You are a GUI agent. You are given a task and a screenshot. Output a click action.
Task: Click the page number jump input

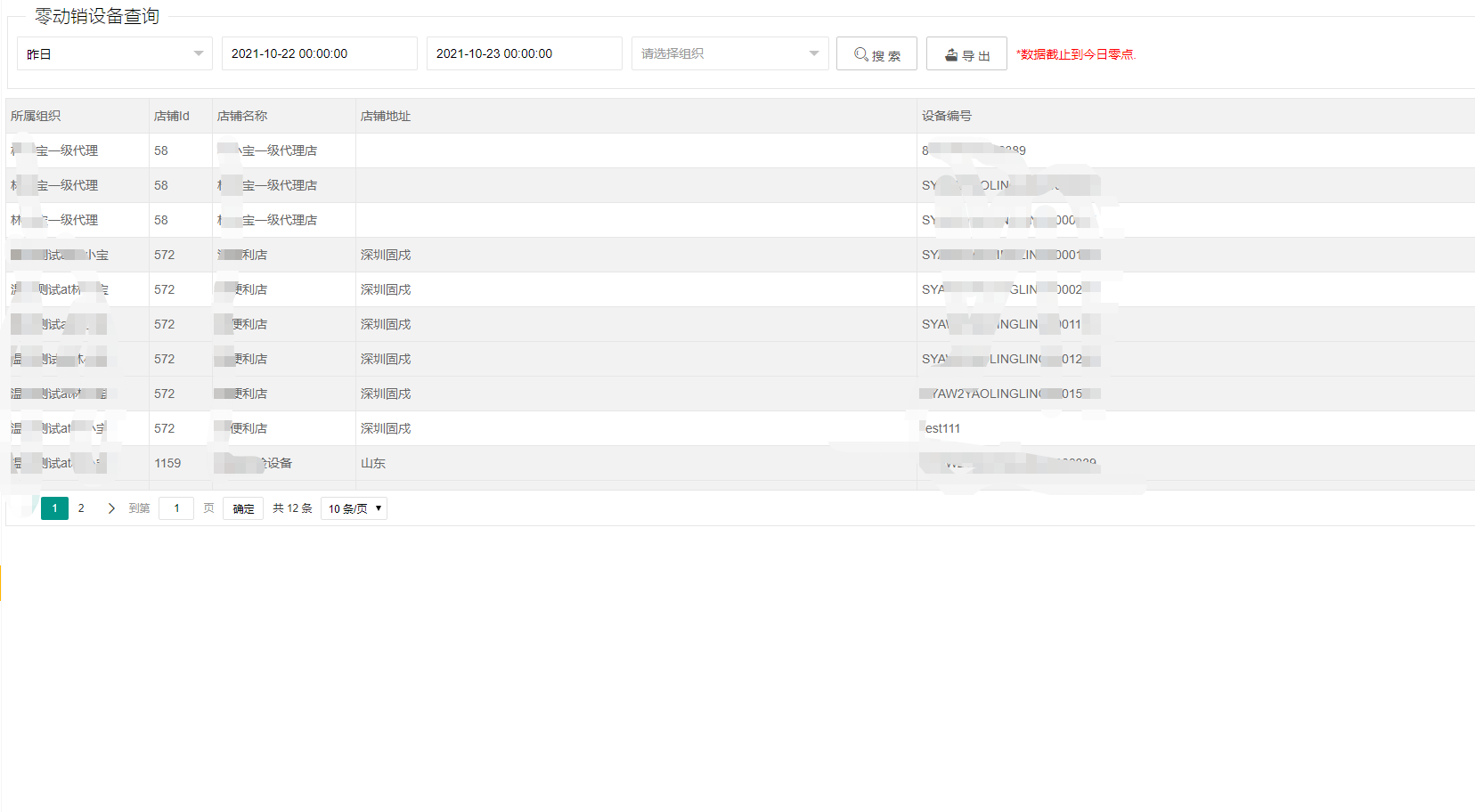click(x=176, y=508)
